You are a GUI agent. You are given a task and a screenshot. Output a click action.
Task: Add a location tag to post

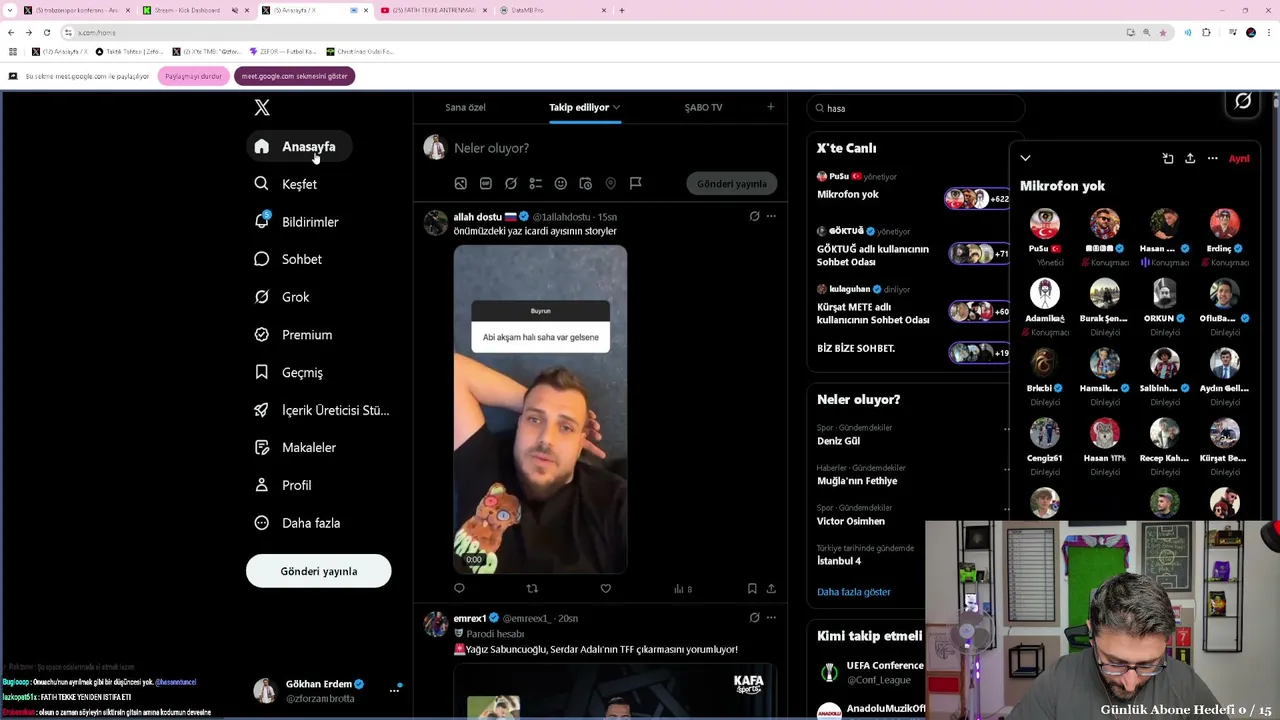[611, 184]
